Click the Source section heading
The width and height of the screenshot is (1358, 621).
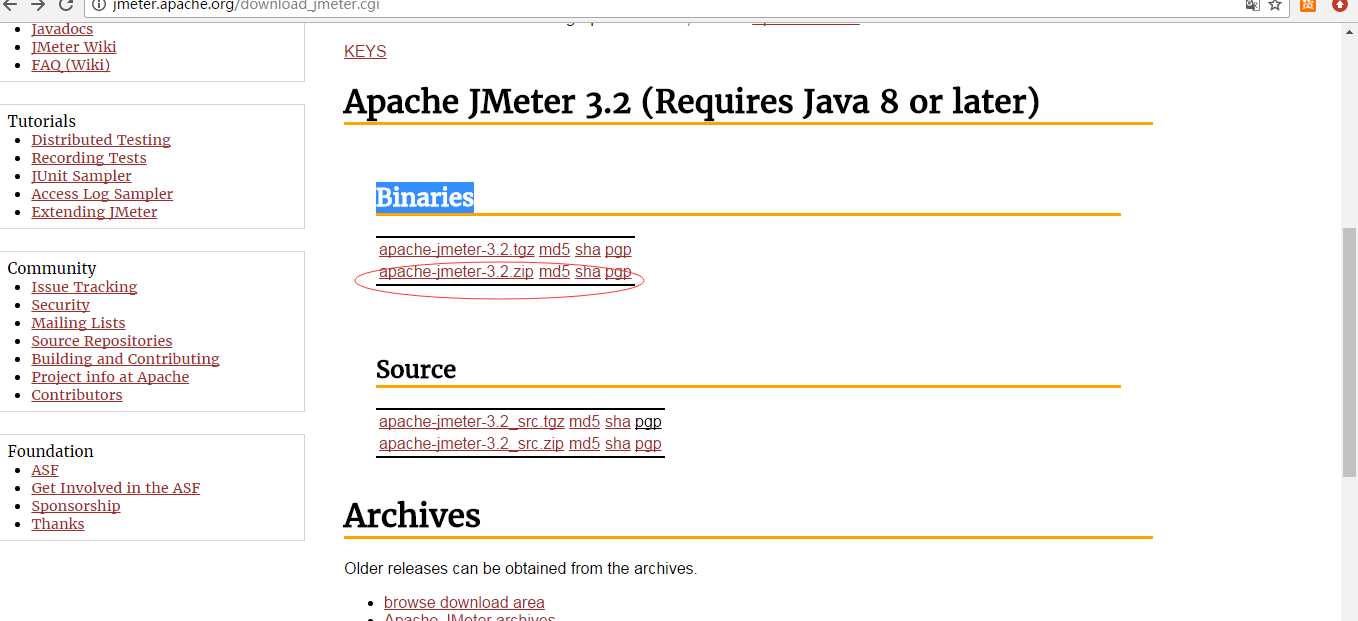tap(416, 369)
